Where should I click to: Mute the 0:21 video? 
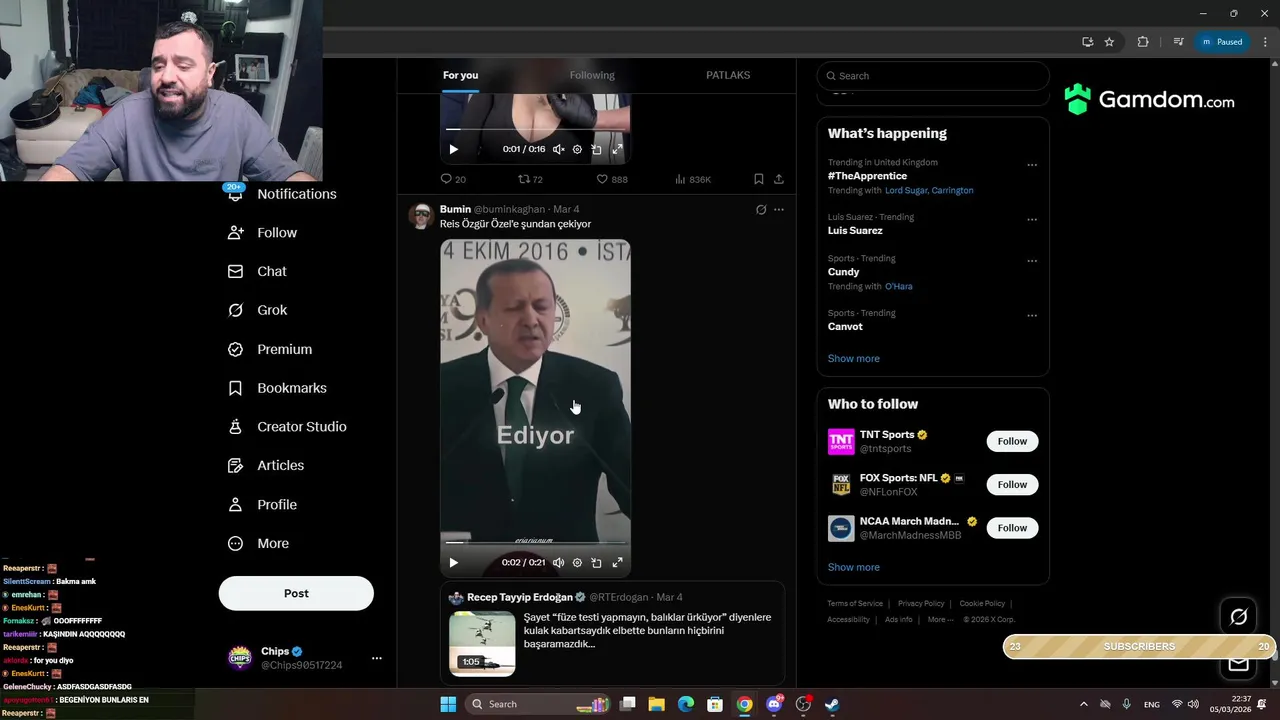point(558,563)
